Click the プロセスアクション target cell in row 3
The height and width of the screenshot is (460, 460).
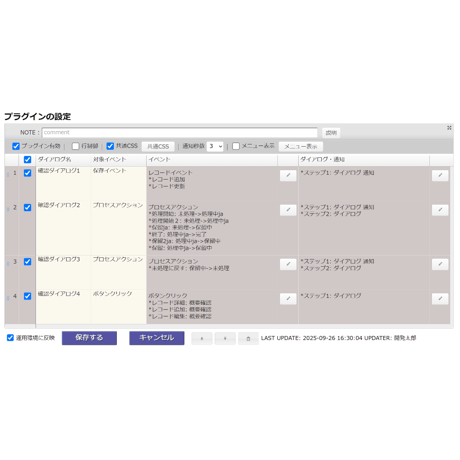118,273
